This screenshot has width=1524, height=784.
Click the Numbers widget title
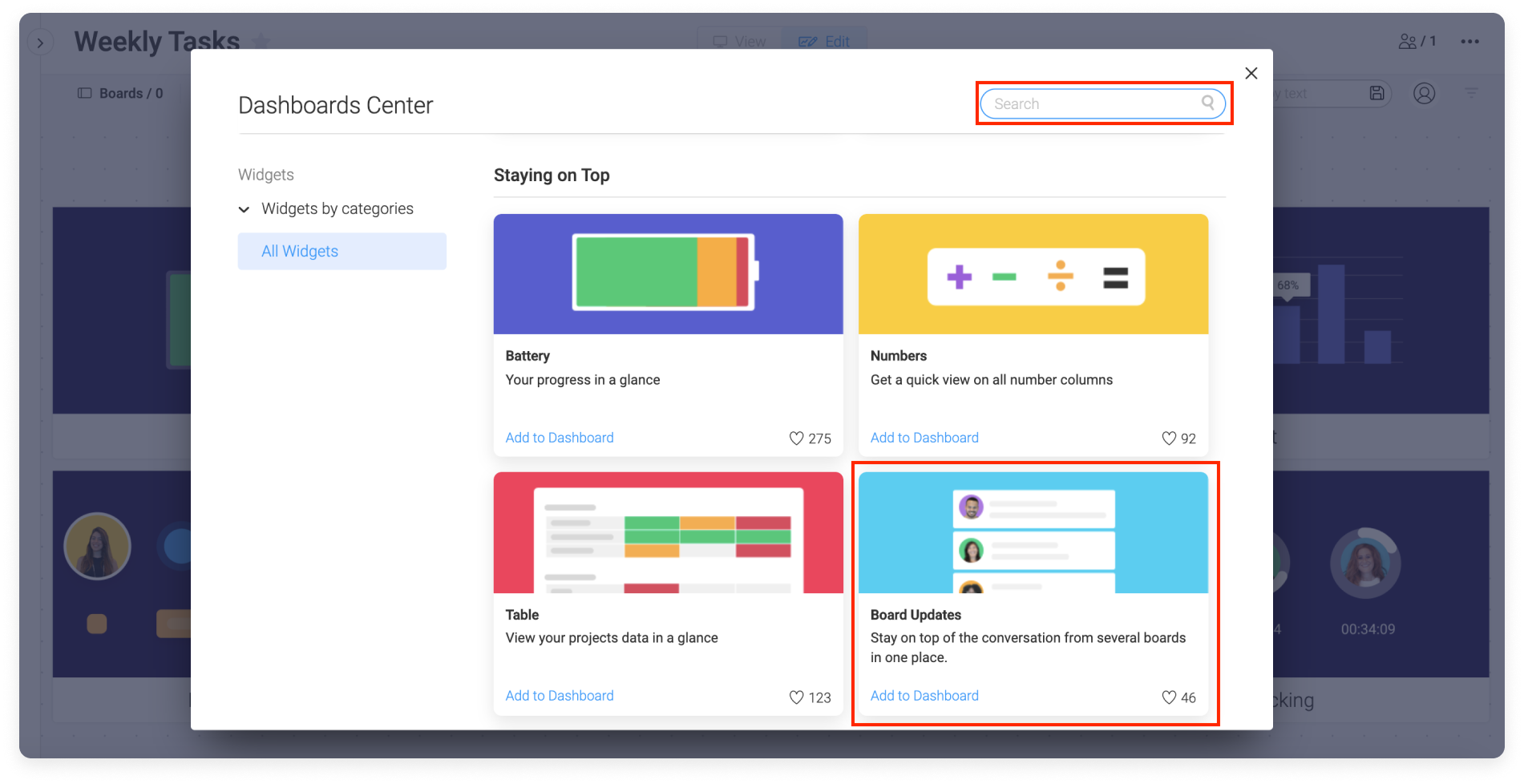899,356
